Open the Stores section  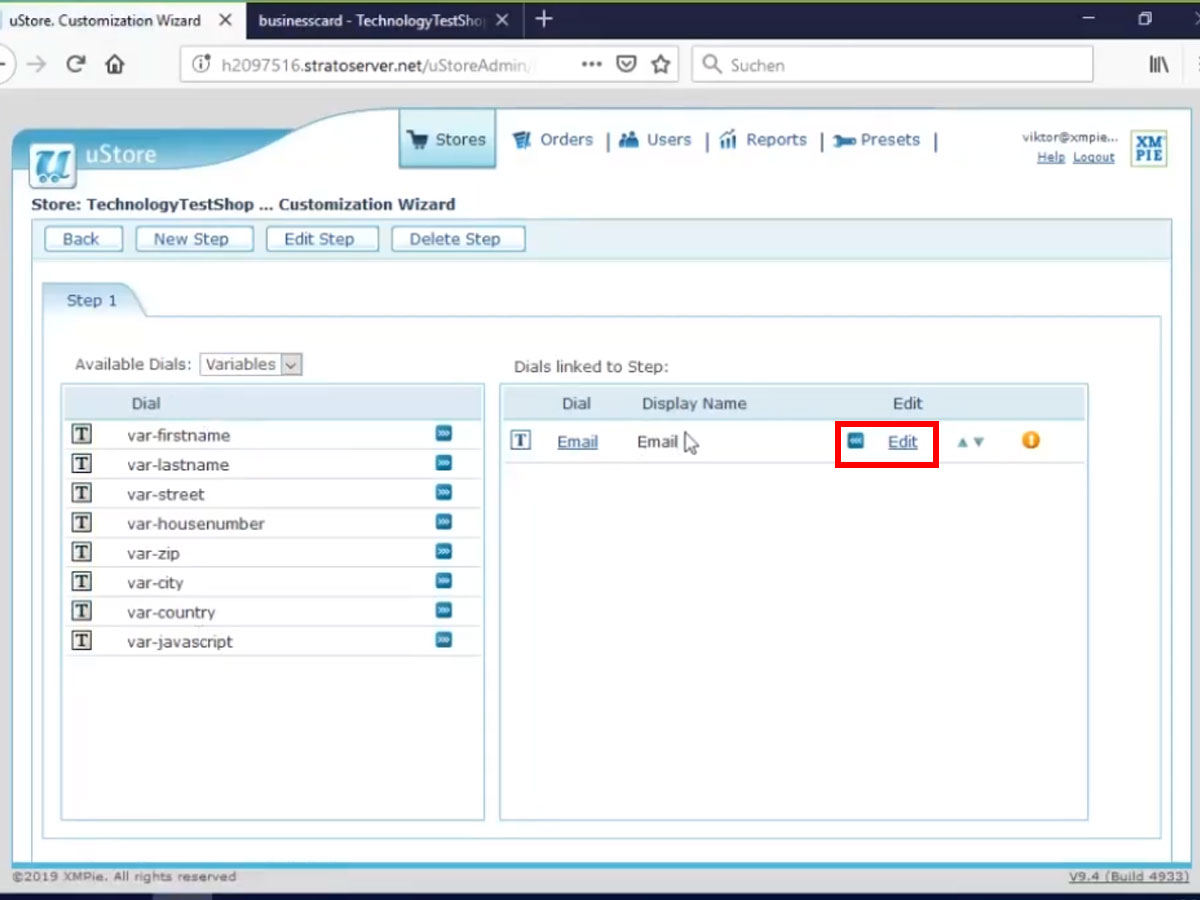[x=447, y=140]
